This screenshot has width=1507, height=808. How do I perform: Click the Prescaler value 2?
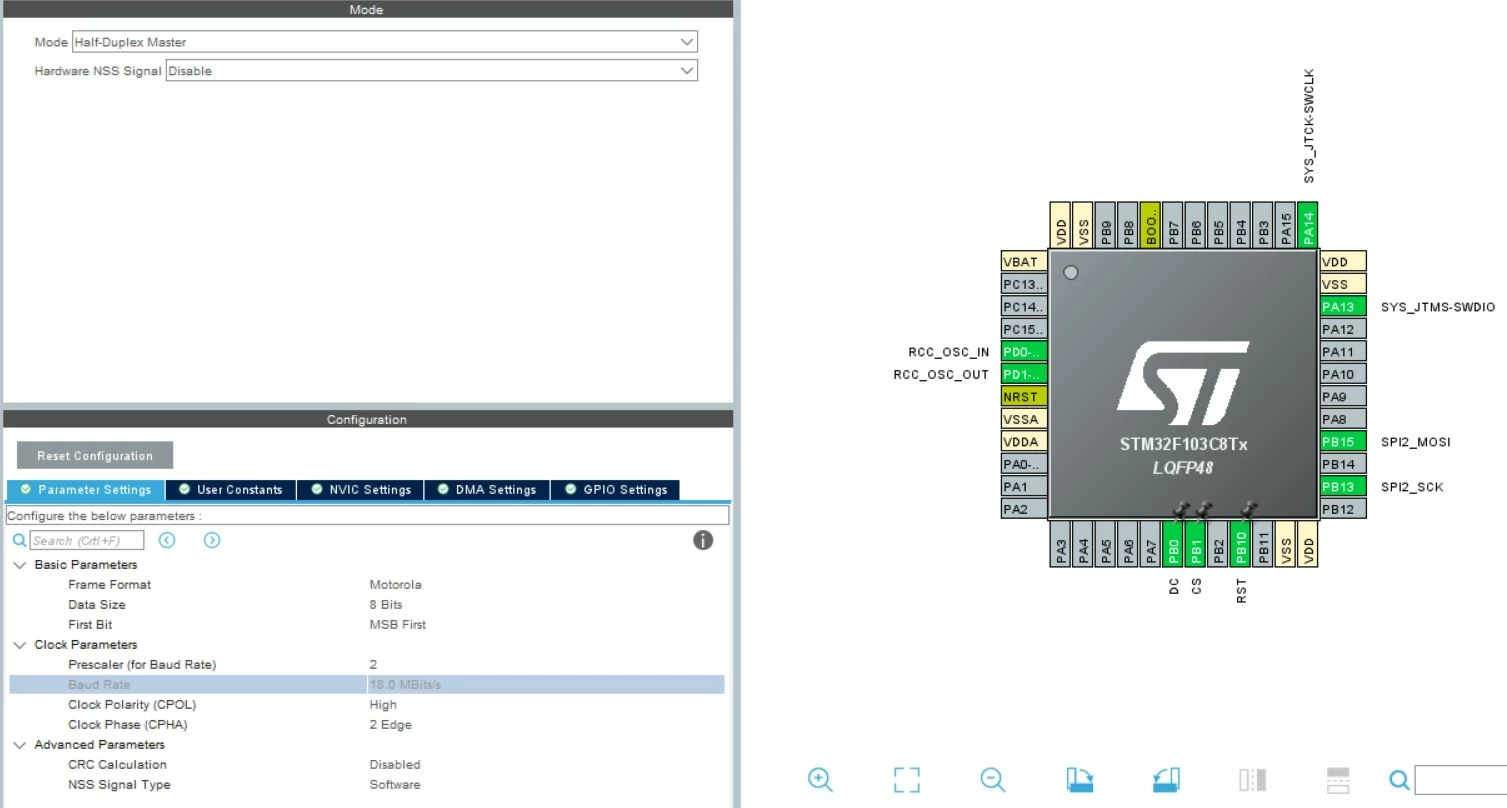point(373,665)
